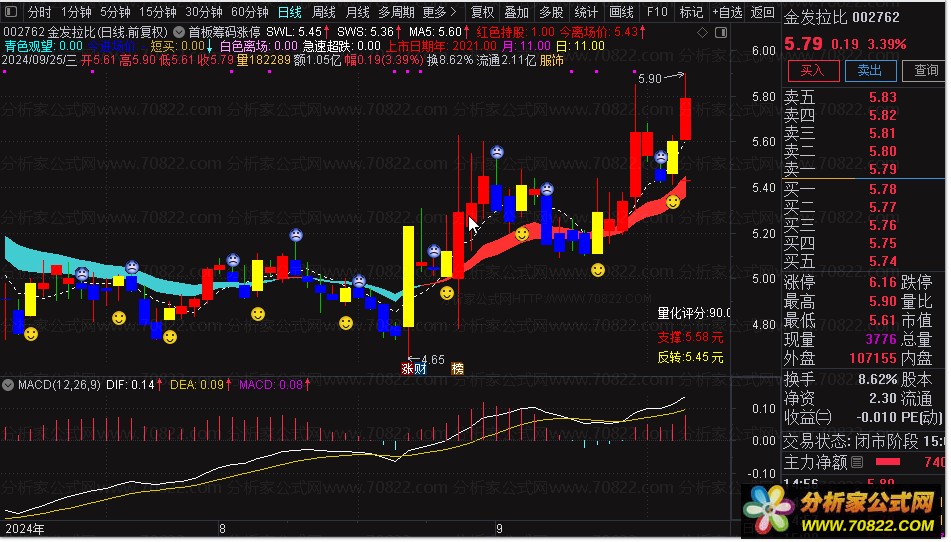Click the 榜 ranking tag icon
This screenshot has width=951, height=542.
457,369
